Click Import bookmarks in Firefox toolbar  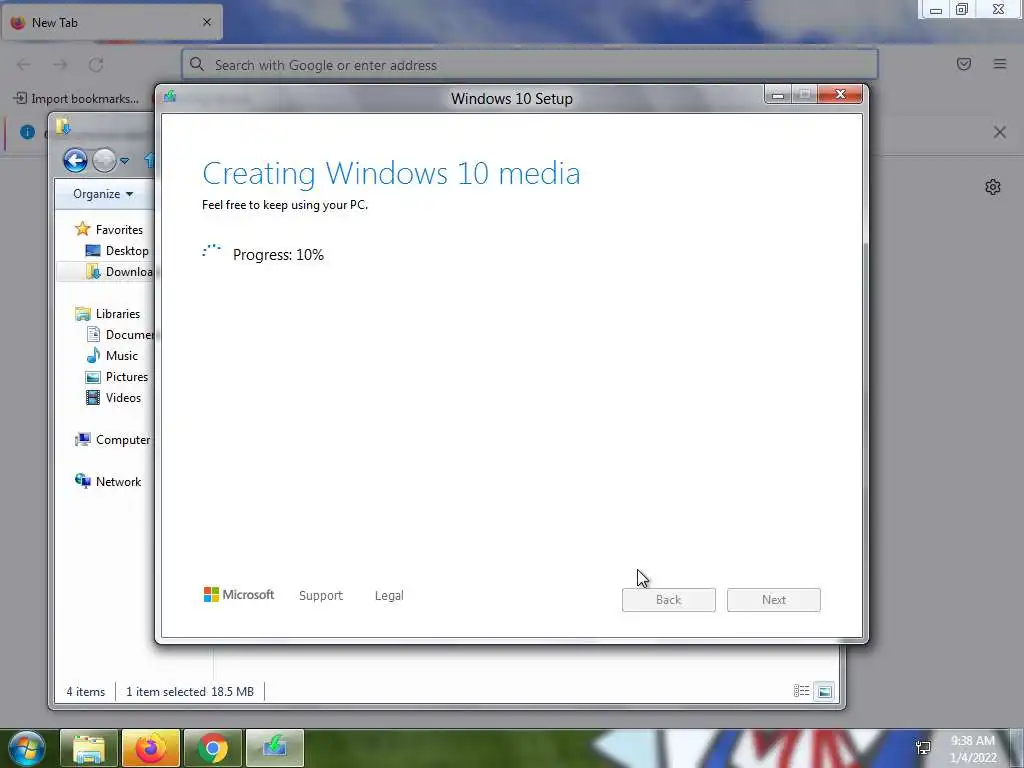pos(76,99)
